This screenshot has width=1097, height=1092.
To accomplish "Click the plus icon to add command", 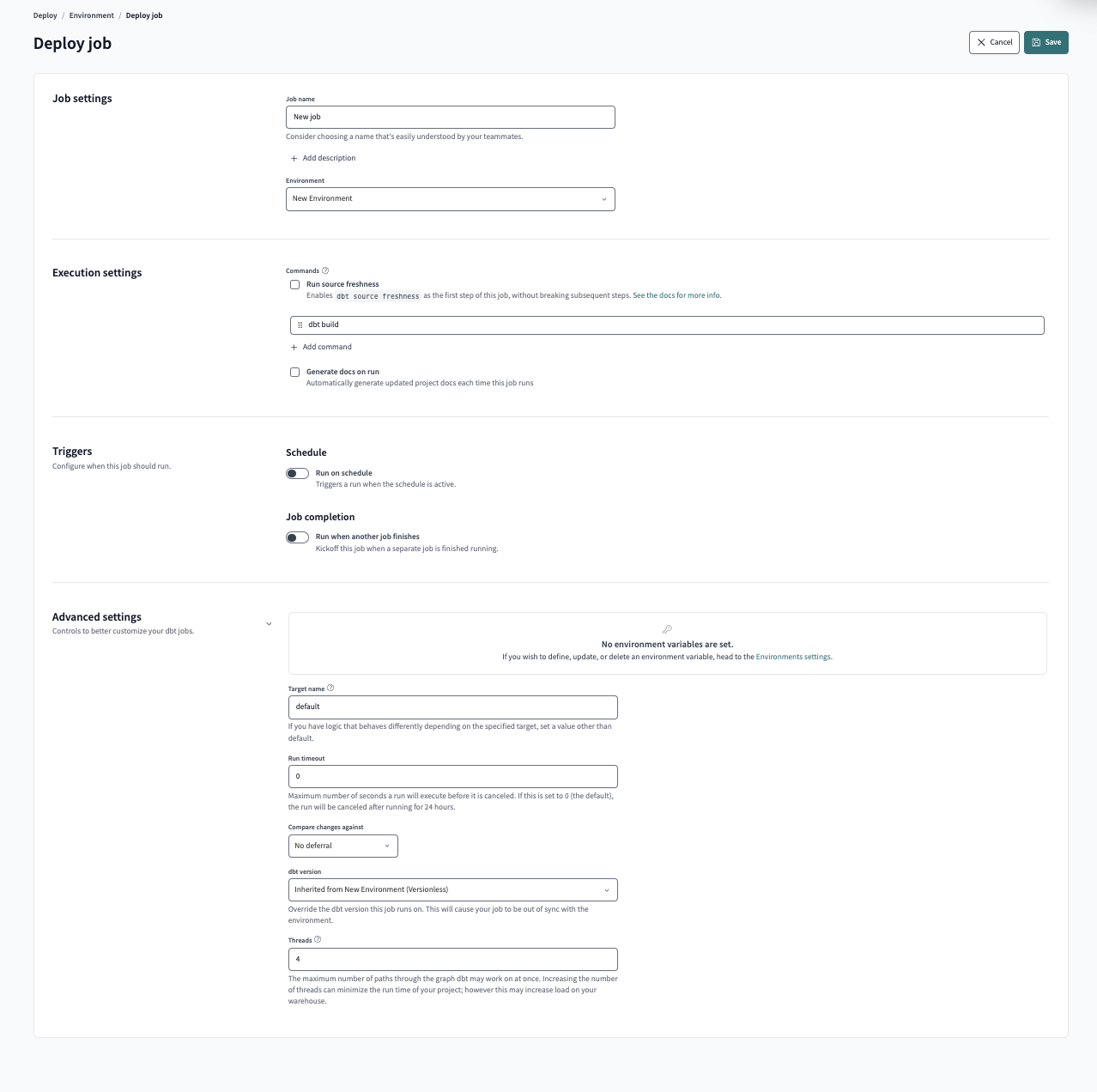I will [x=294, y=347].
